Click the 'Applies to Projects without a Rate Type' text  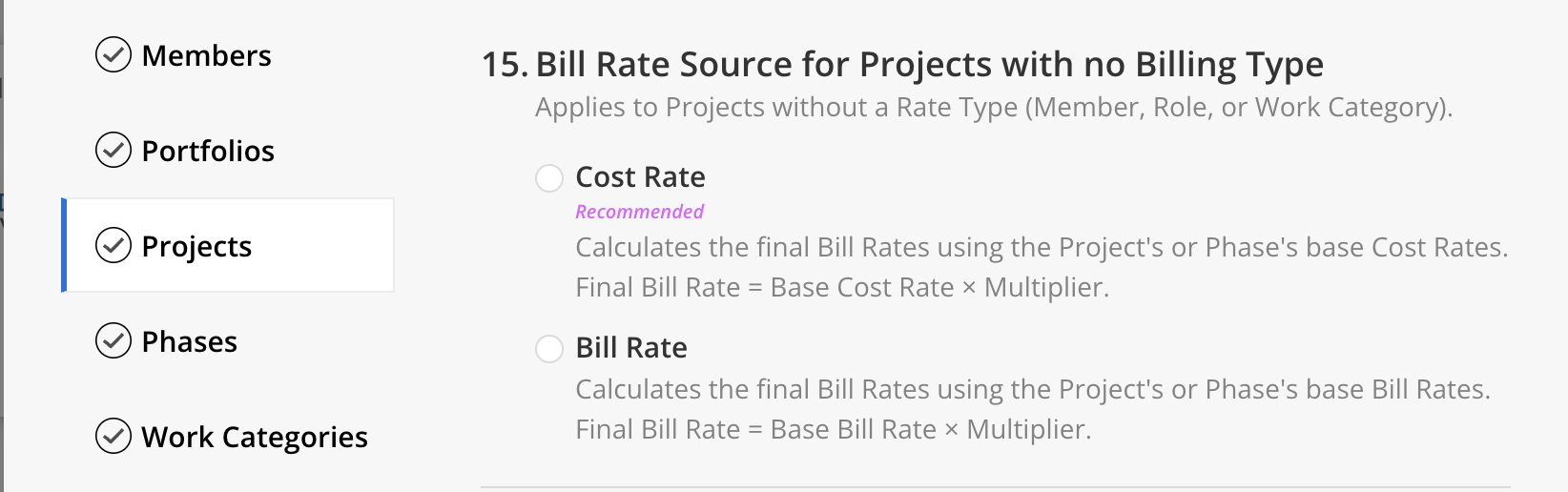click(x=992, y=108)
